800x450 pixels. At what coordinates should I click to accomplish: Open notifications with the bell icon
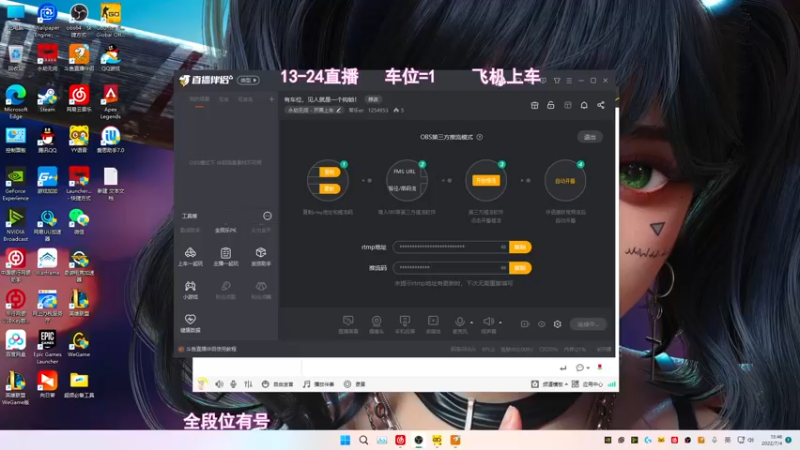point(584,105)
